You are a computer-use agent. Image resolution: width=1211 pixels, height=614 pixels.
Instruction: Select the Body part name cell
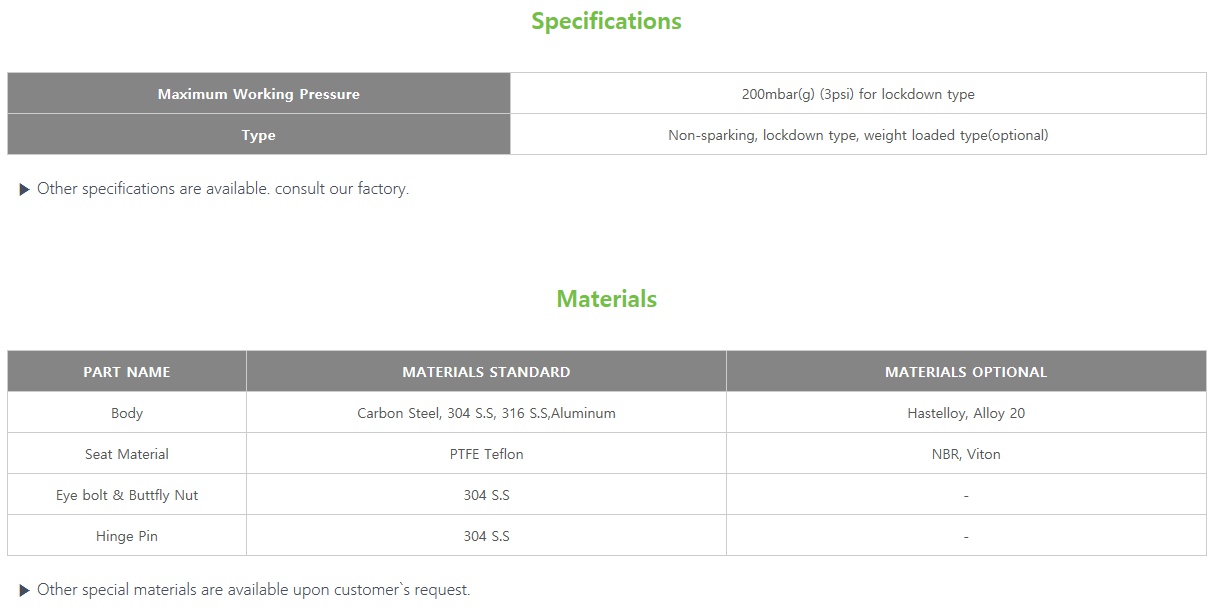127,413
